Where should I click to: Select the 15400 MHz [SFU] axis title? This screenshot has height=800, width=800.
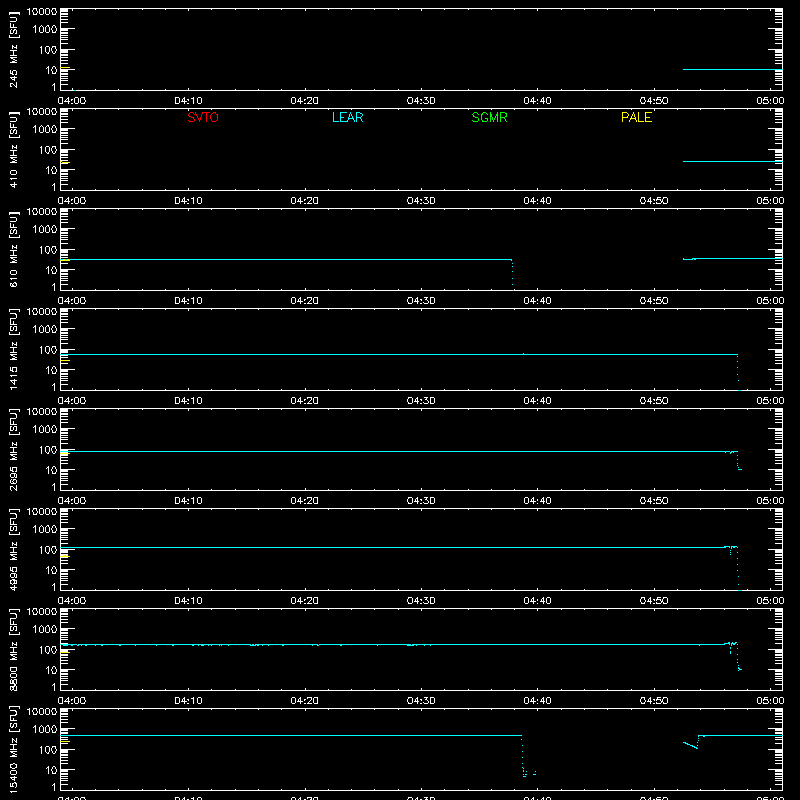(13, 750)
